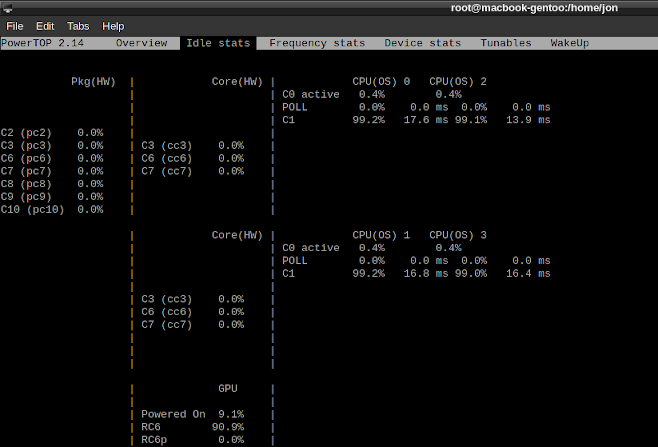
Task: Click the GPU section header
Action: [x=228, y=389]
